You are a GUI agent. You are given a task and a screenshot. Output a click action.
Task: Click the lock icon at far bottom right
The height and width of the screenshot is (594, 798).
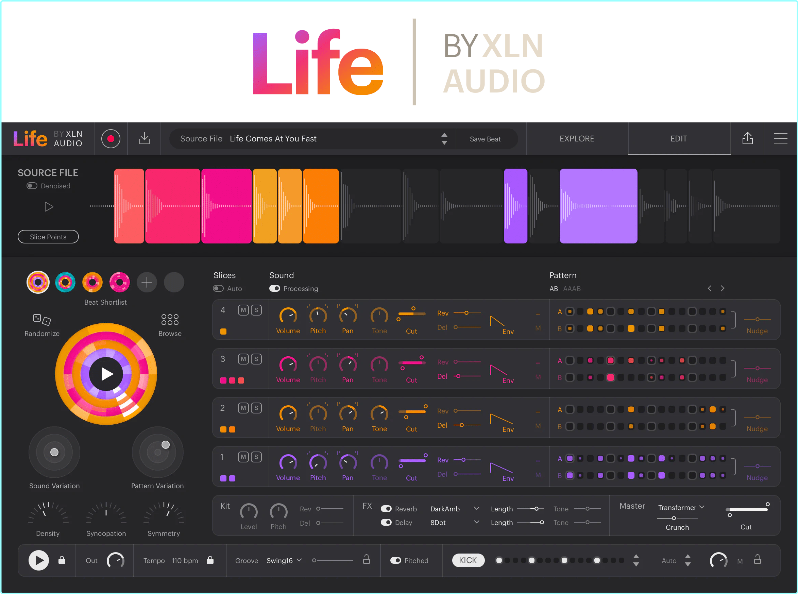coord(757,559)
